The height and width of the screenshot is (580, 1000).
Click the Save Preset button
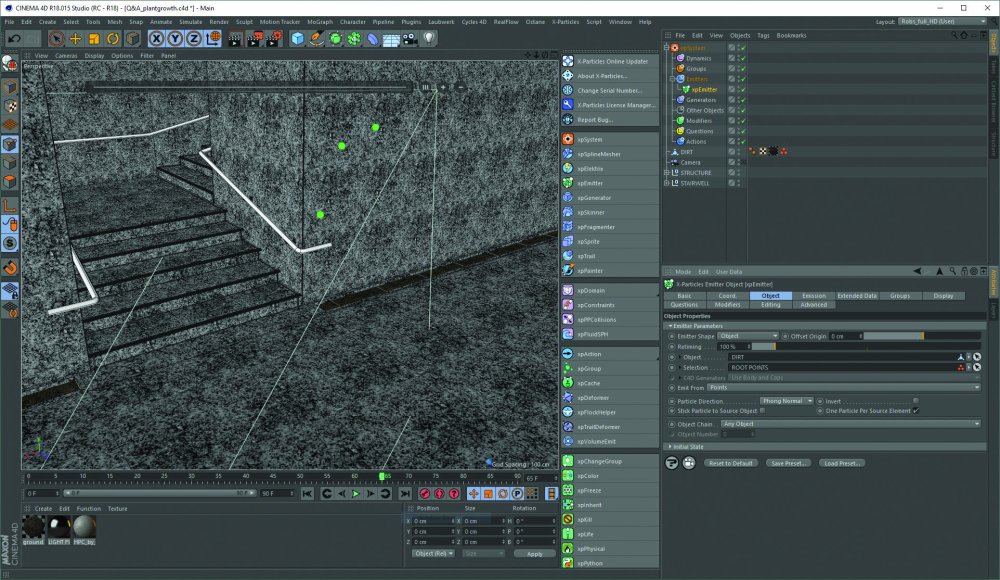point(788,463)
